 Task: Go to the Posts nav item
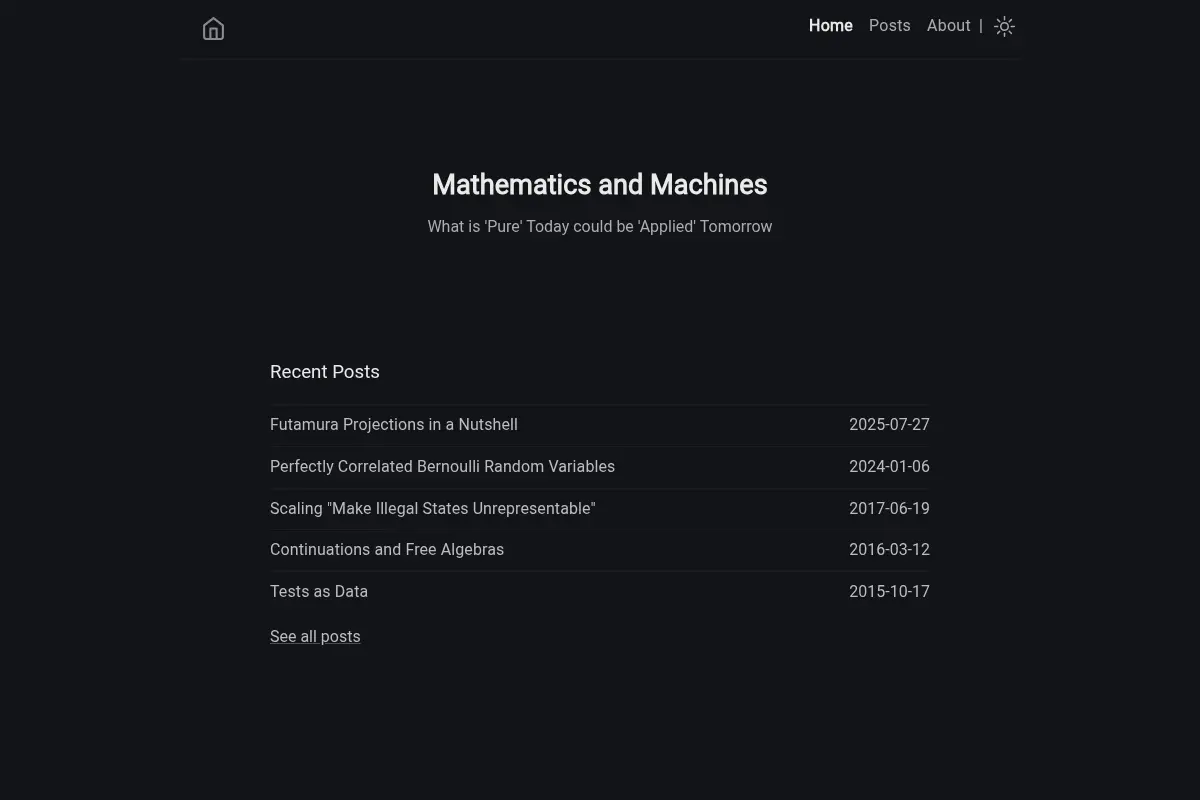click(890, 26)
